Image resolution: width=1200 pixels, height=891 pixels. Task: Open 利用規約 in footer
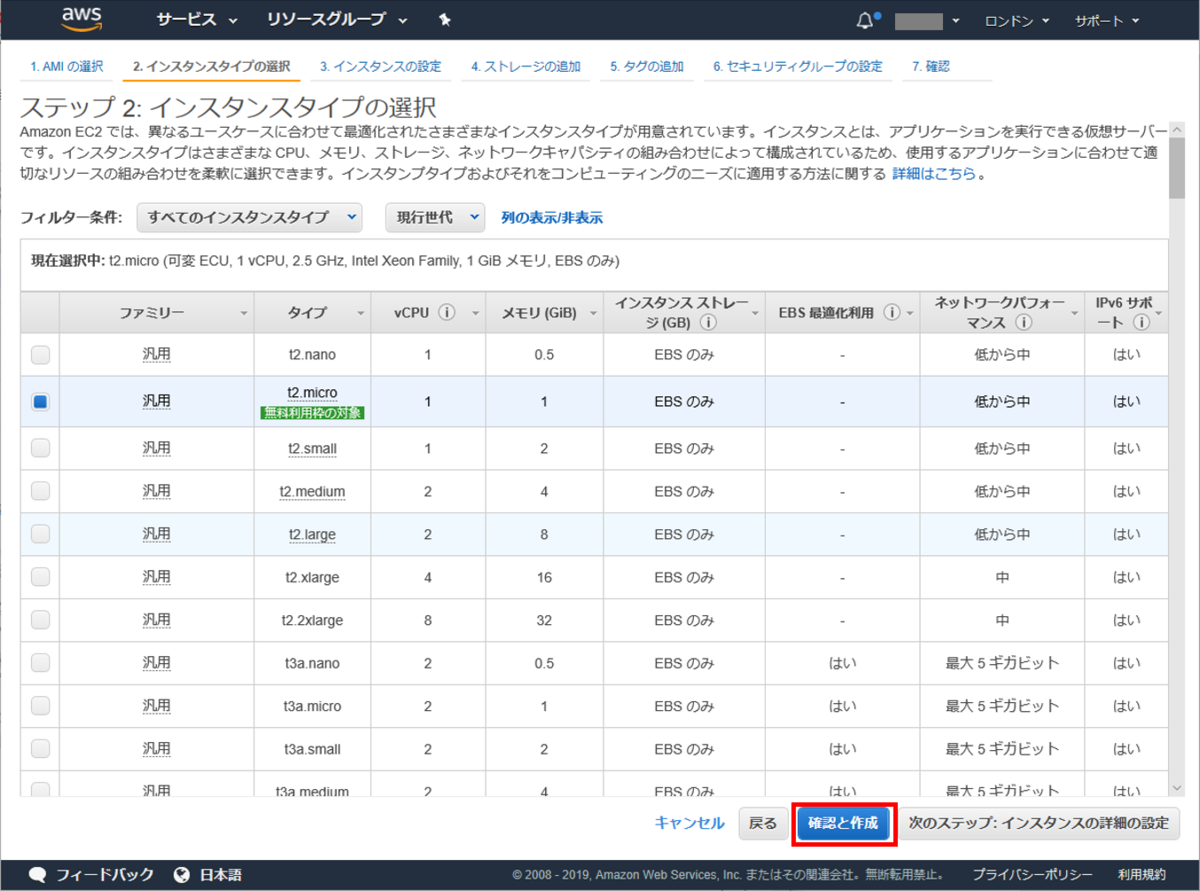1141,874
